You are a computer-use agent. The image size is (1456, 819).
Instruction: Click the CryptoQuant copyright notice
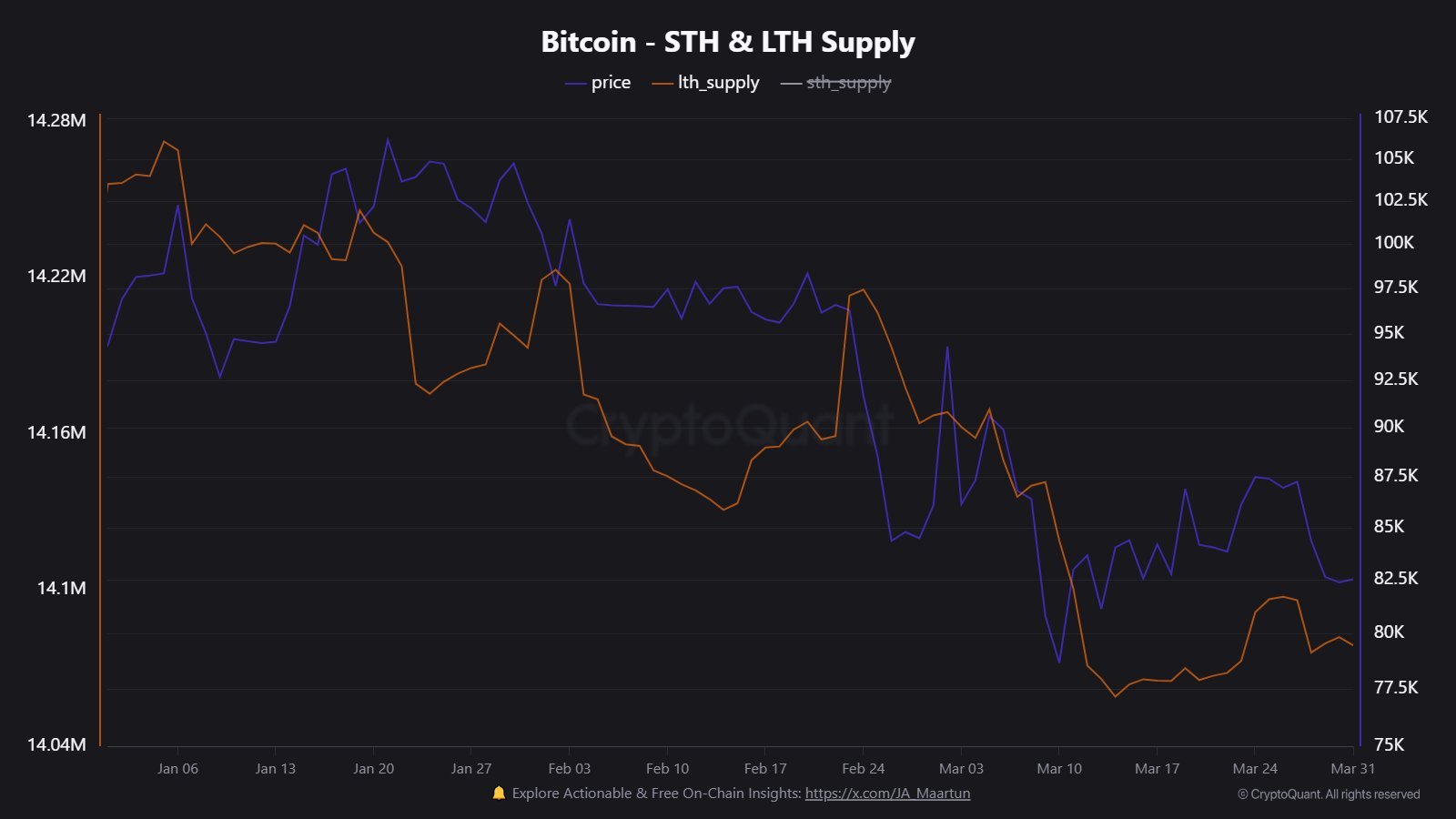pos(1329,794)
